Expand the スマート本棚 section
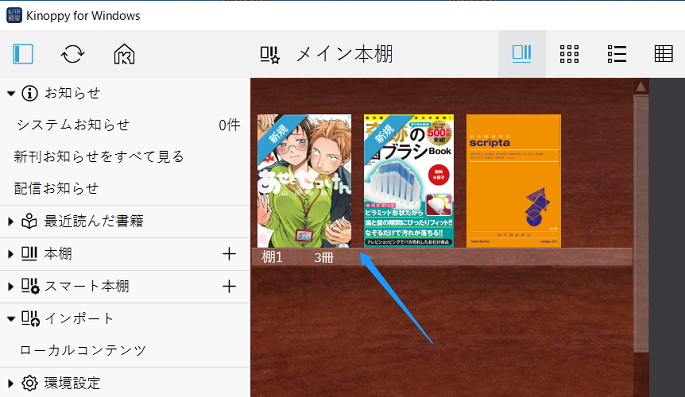The height and width of the screenshot is (397, 685). (10, 287)
